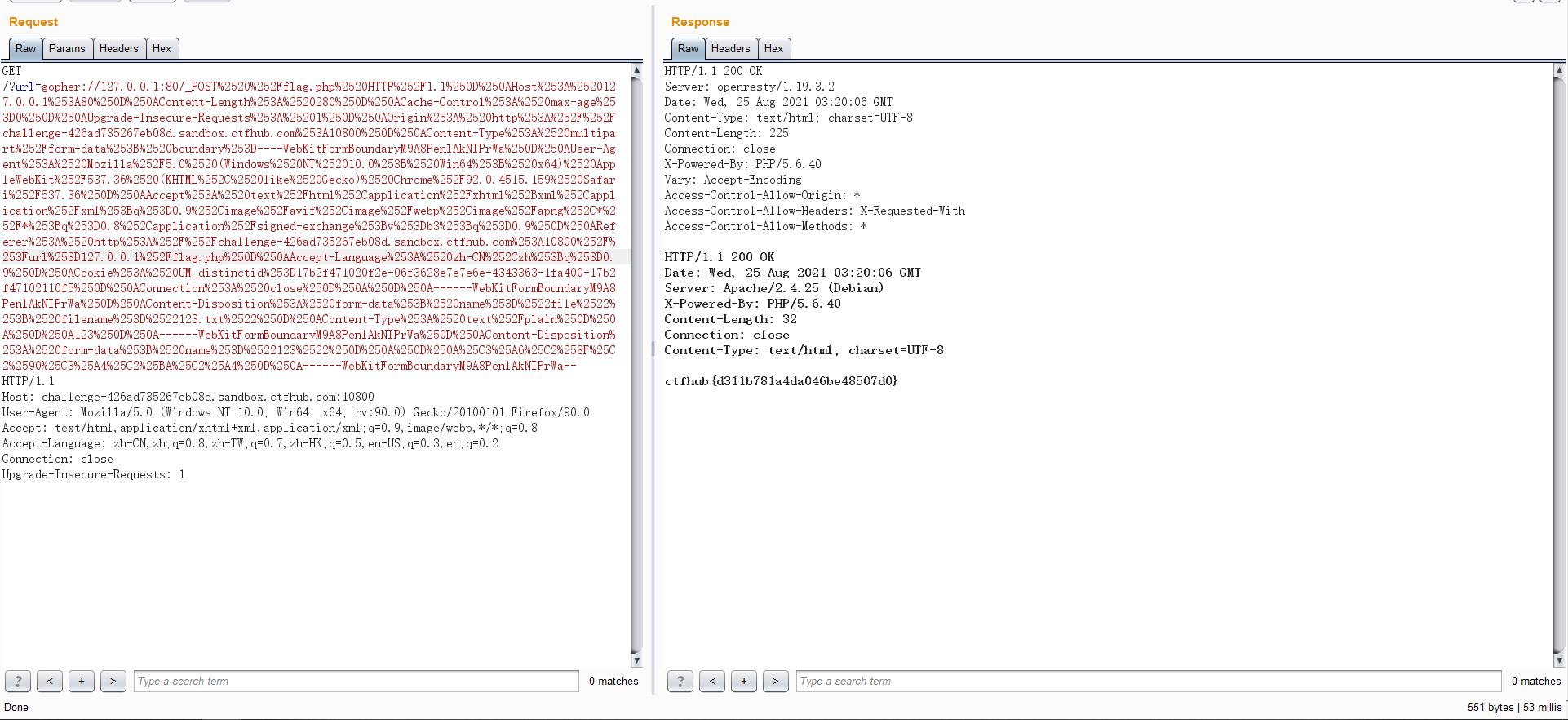This screenshot has width=1568, height=720.
Task: Open Response Headers tab
Action: click(x=731, y=49)
